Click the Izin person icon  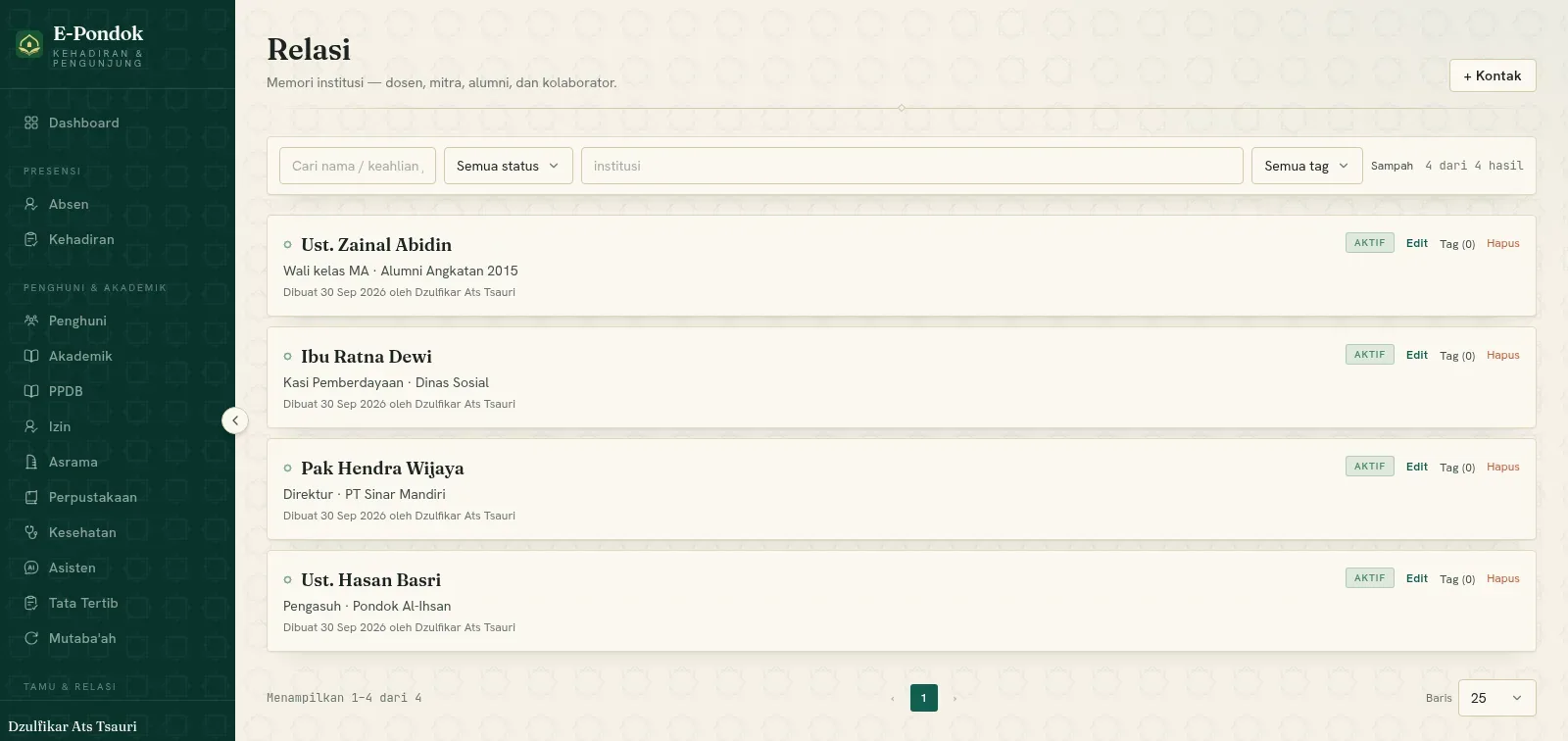31,426
